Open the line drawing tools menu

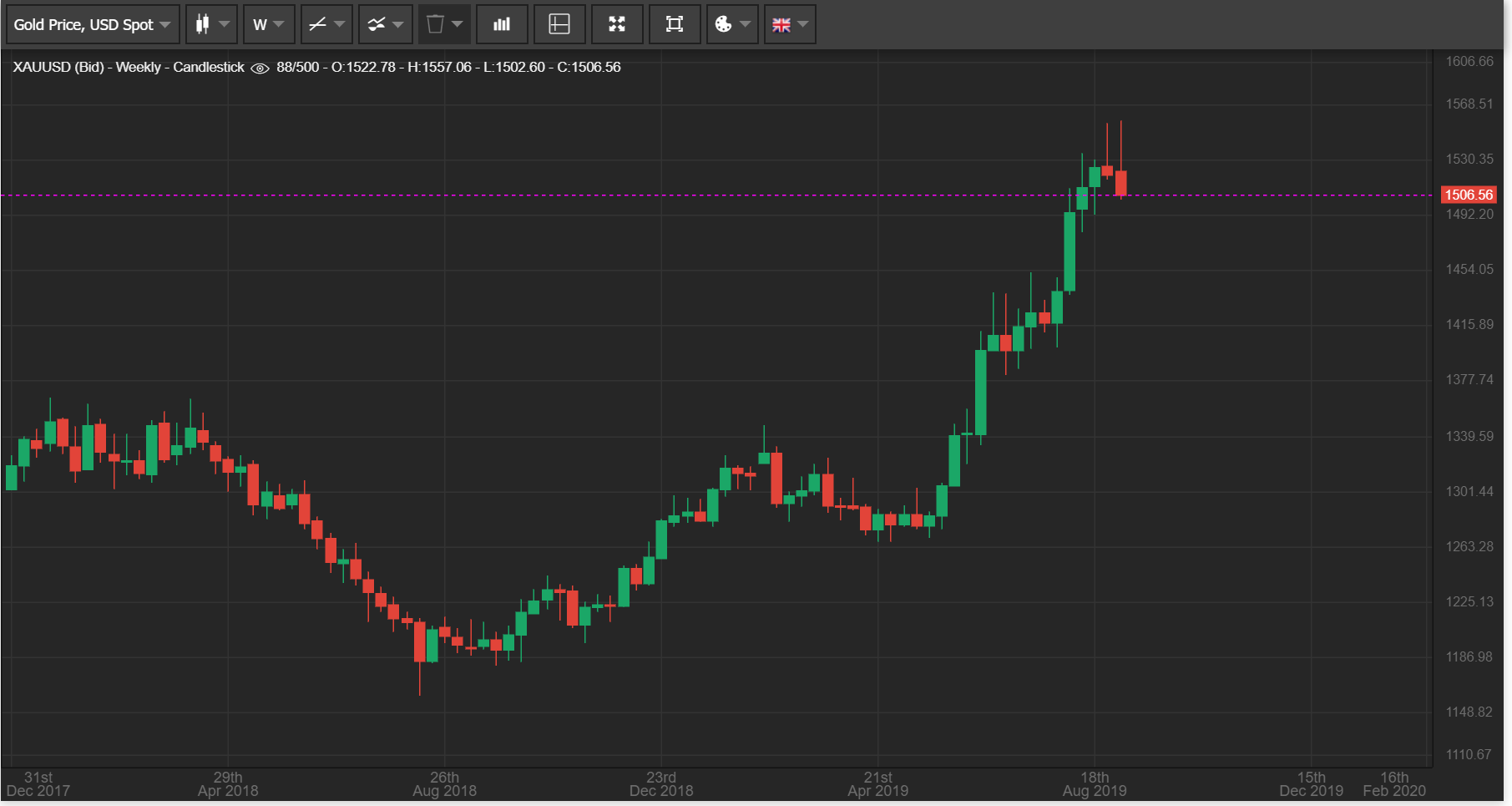pos(326,25)
